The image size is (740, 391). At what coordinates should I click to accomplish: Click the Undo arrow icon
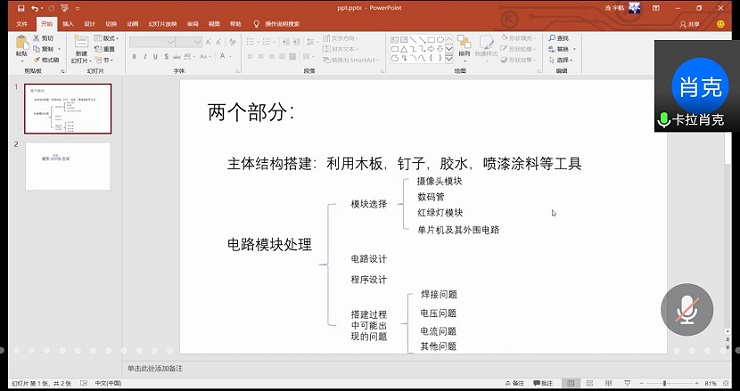(x=34, y=8)
